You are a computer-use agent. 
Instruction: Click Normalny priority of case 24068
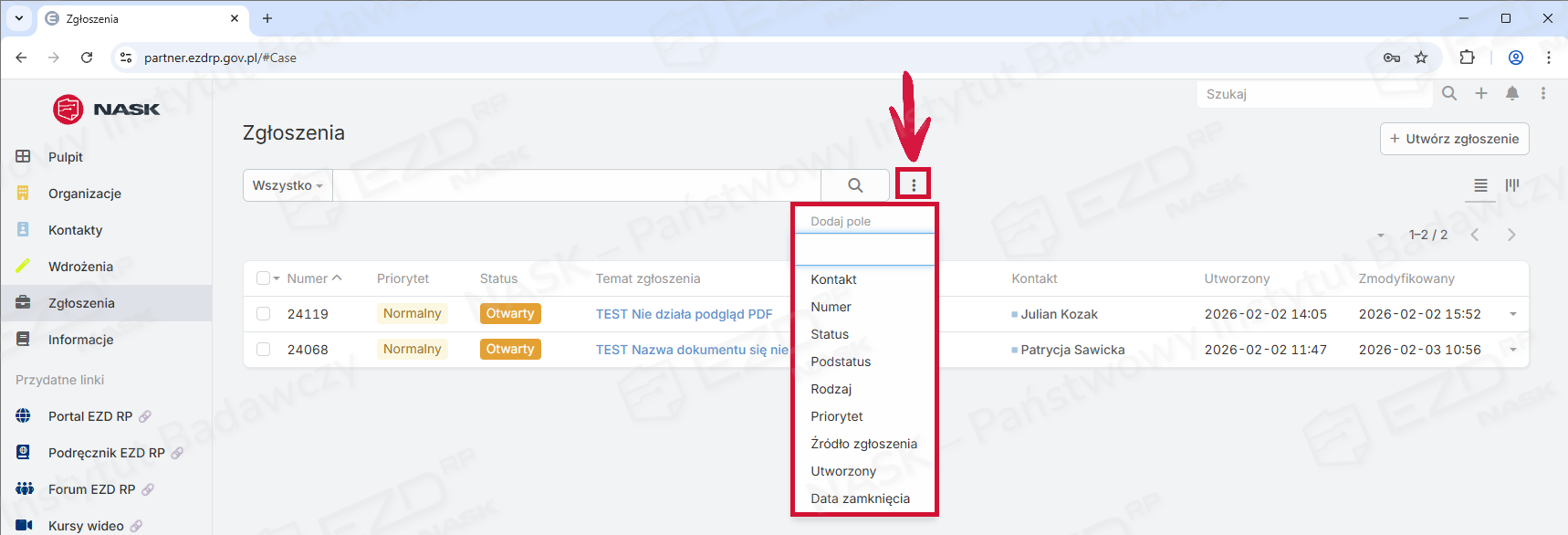[412, 350]
